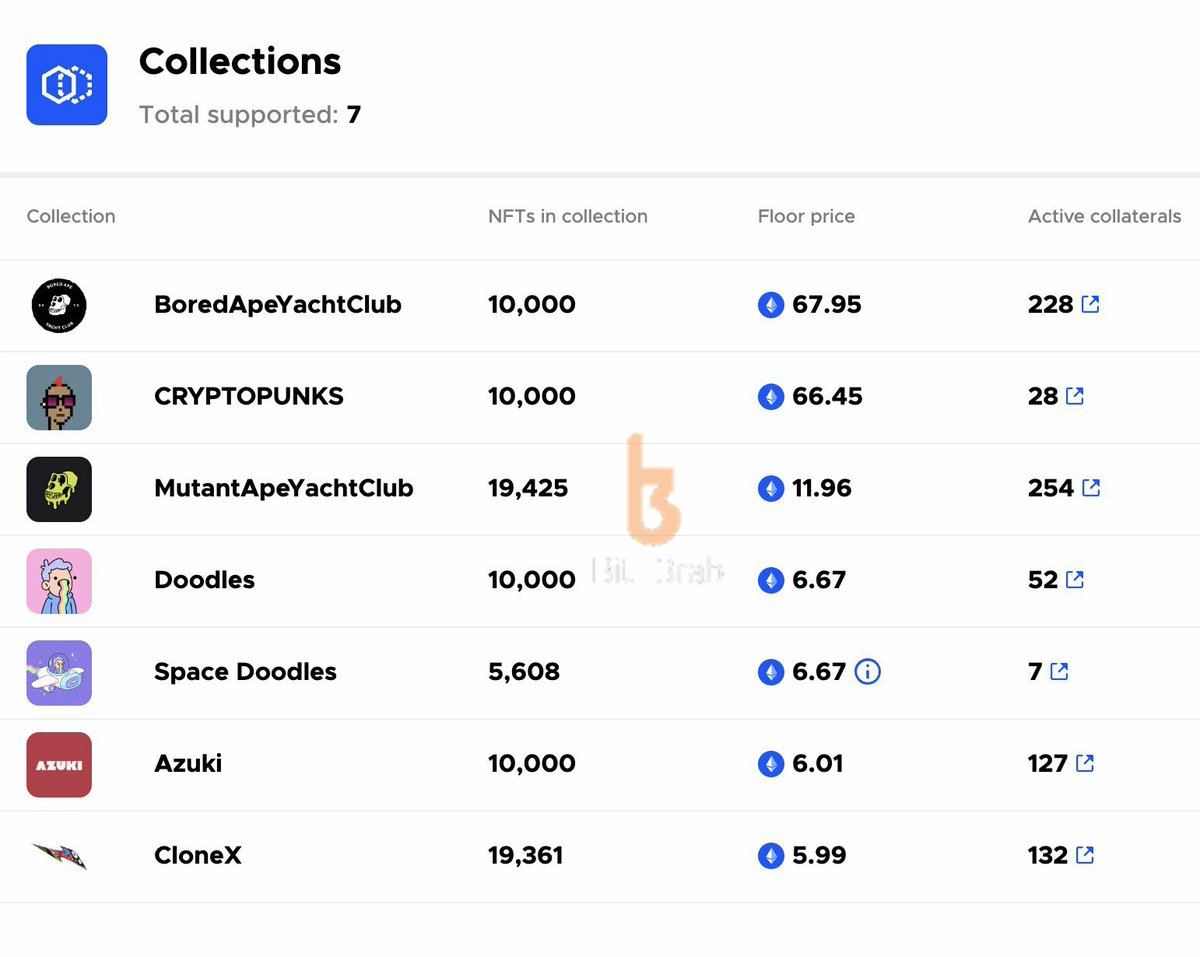Click the Ethereum icon next to 11.96
Image resolution: width=1200 pixels, height=957 pixels.
pyautogui.click(x=771, y=489)
